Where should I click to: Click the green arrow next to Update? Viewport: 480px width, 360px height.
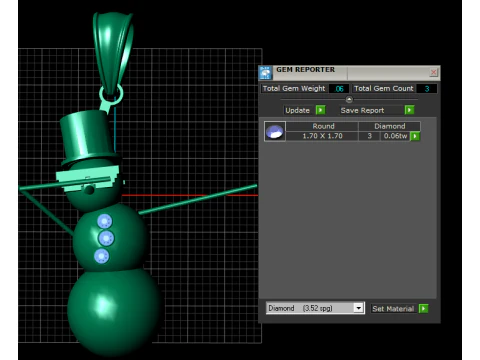(320, 110)
